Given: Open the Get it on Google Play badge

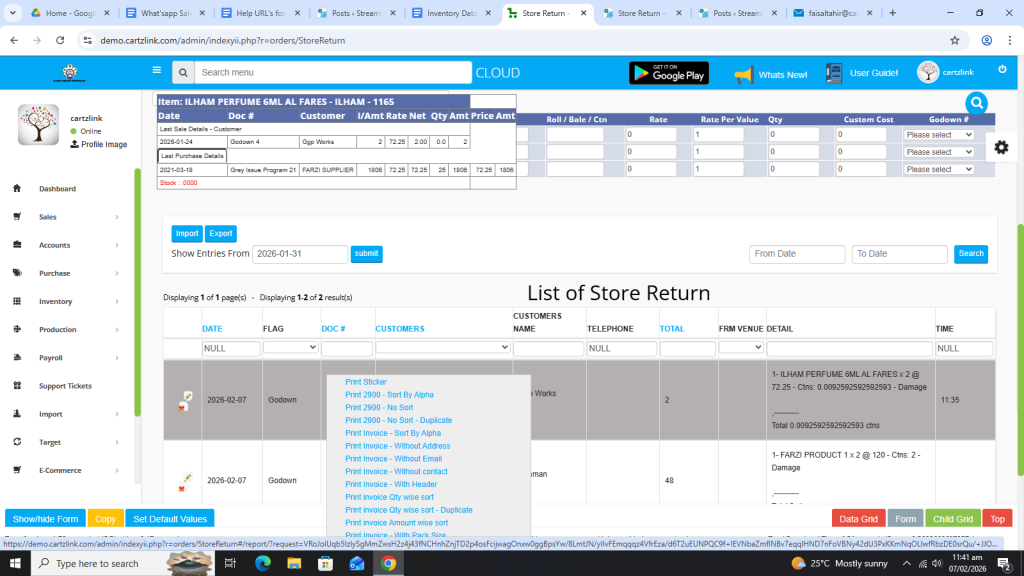Looking at the screenshot, I should (x=668, y=73).
